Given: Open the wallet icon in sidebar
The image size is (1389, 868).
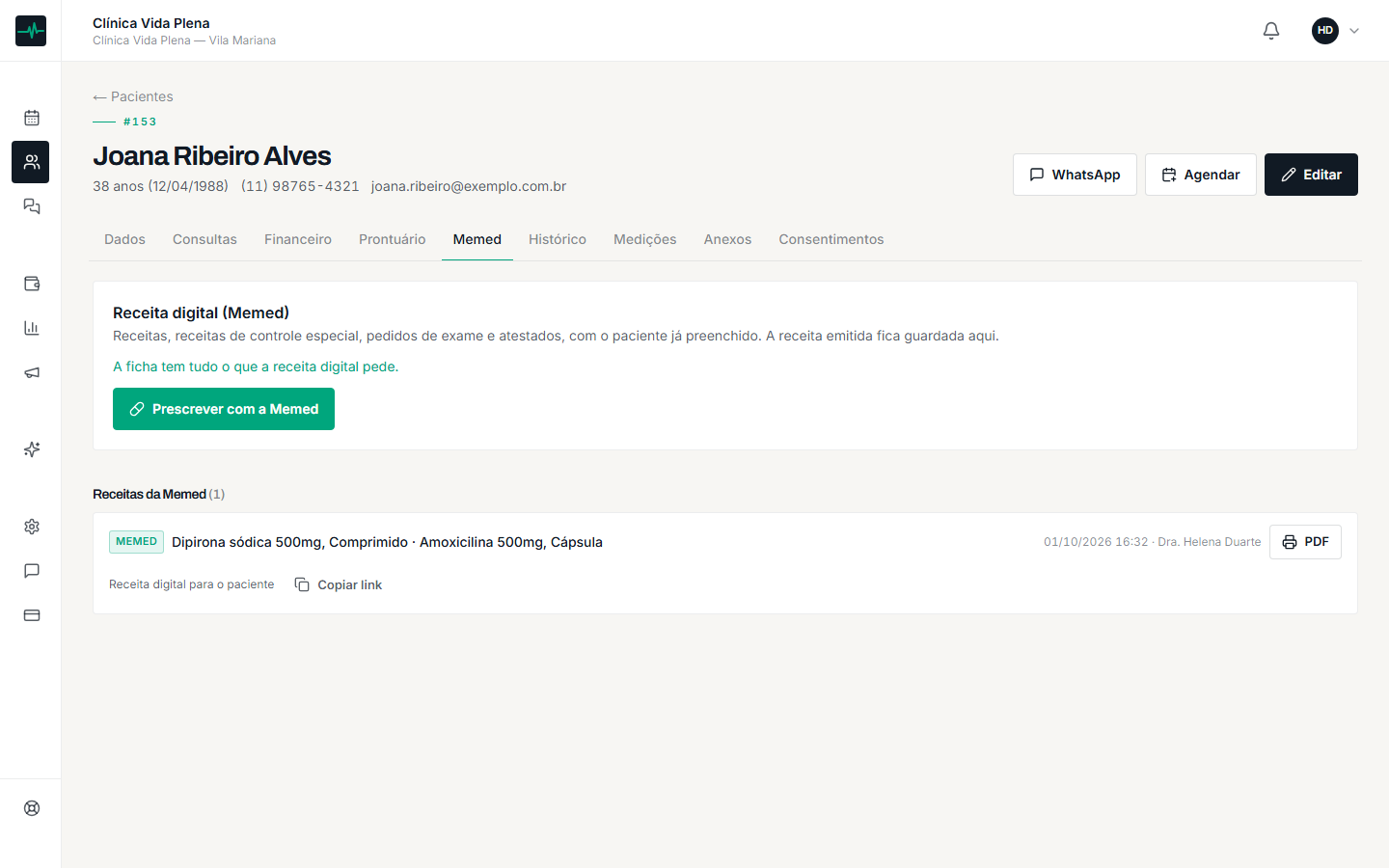Looking at the screenshot, I should 32,284.
